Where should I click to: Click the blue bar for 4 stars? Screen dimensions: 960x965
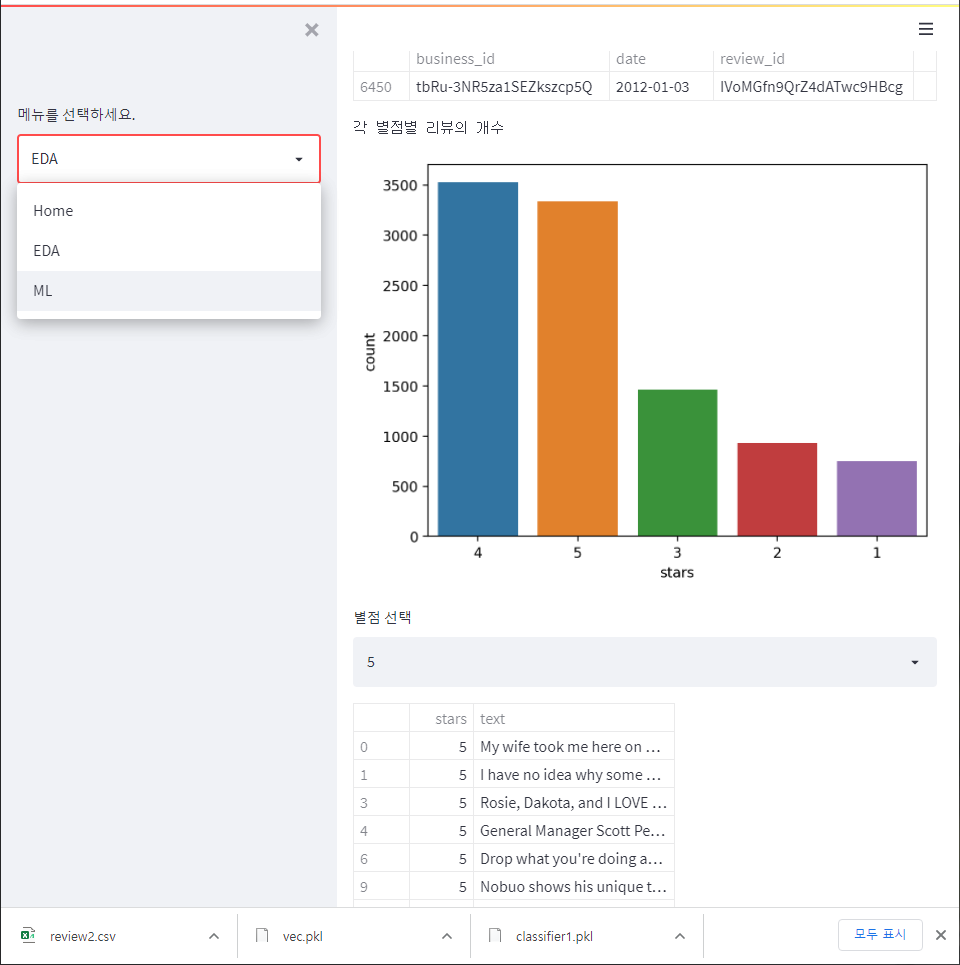pyautogui.click(x=478, y=359)
